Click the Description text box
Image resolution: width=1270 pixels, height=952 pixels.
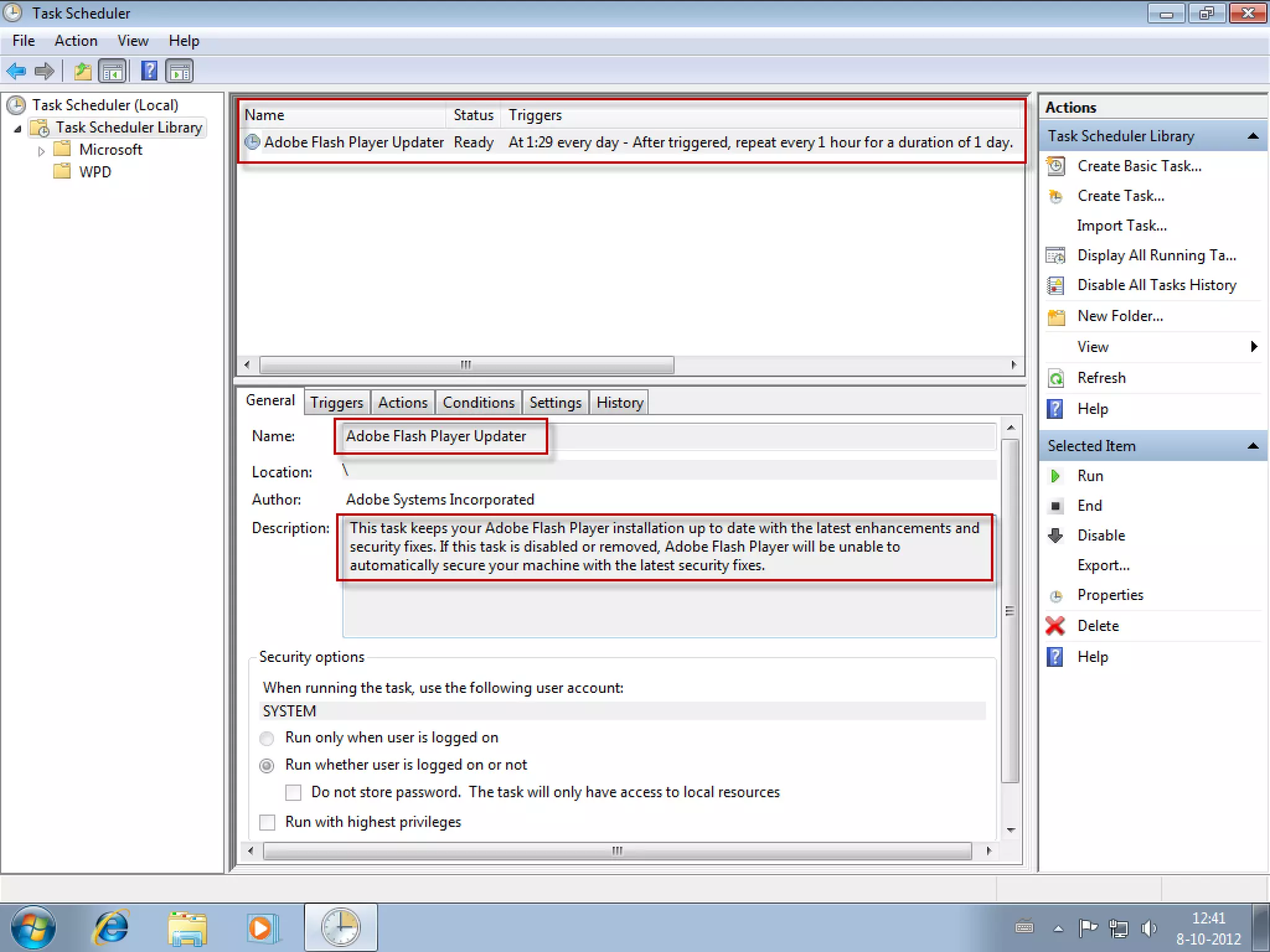669,576
